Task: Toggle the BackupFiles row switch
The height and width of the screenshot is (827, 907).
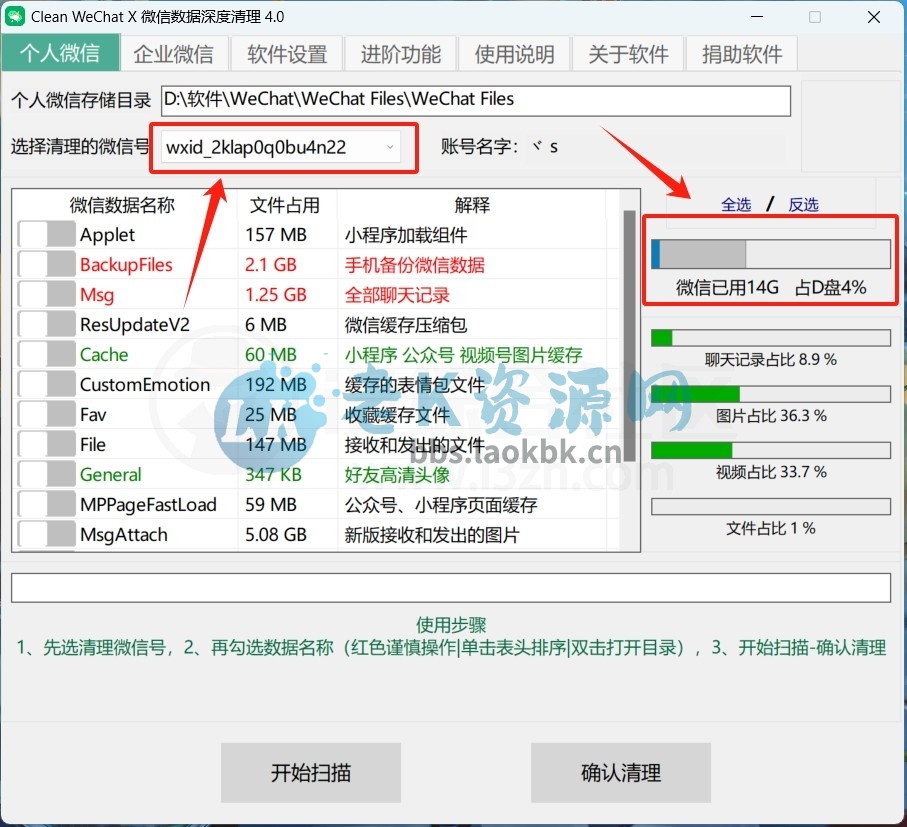Action: coord(46,265)
